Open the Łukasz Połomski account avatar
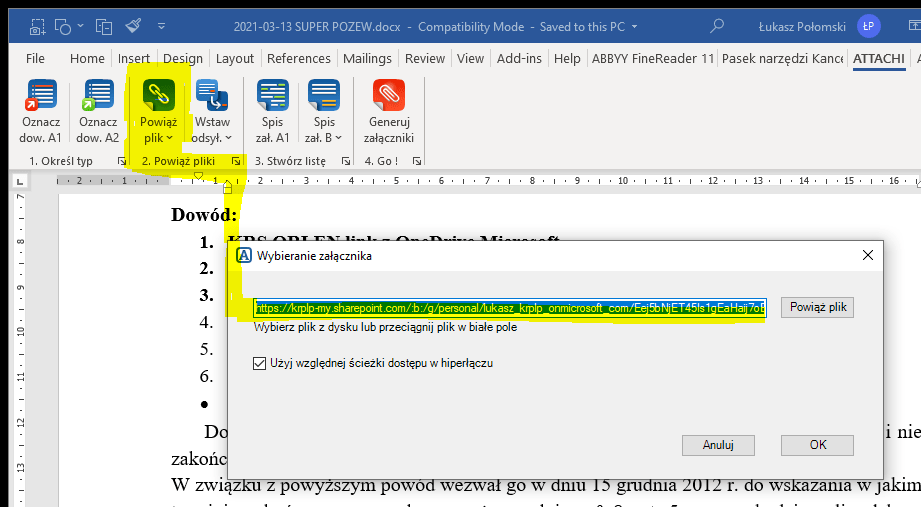Viewport: 921px width, 507px height. (870, 26)
